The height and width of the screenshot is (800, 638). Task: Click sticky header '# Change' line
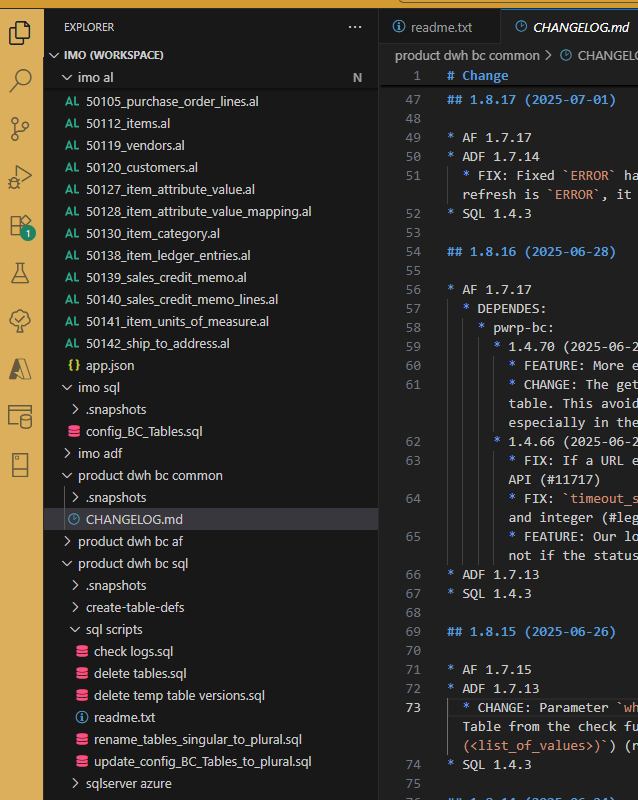[x=477, y=76]
